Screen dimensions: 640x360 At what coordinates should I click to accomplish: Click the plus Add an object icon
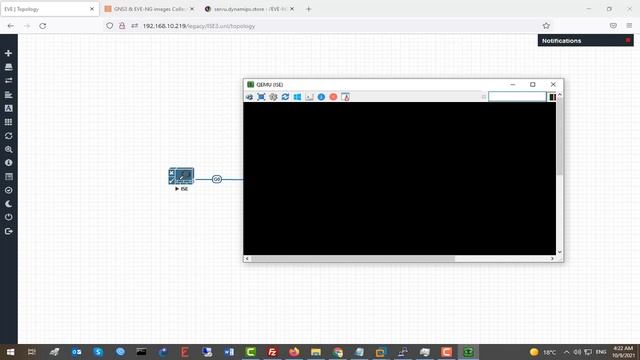(x=8, y=53)
